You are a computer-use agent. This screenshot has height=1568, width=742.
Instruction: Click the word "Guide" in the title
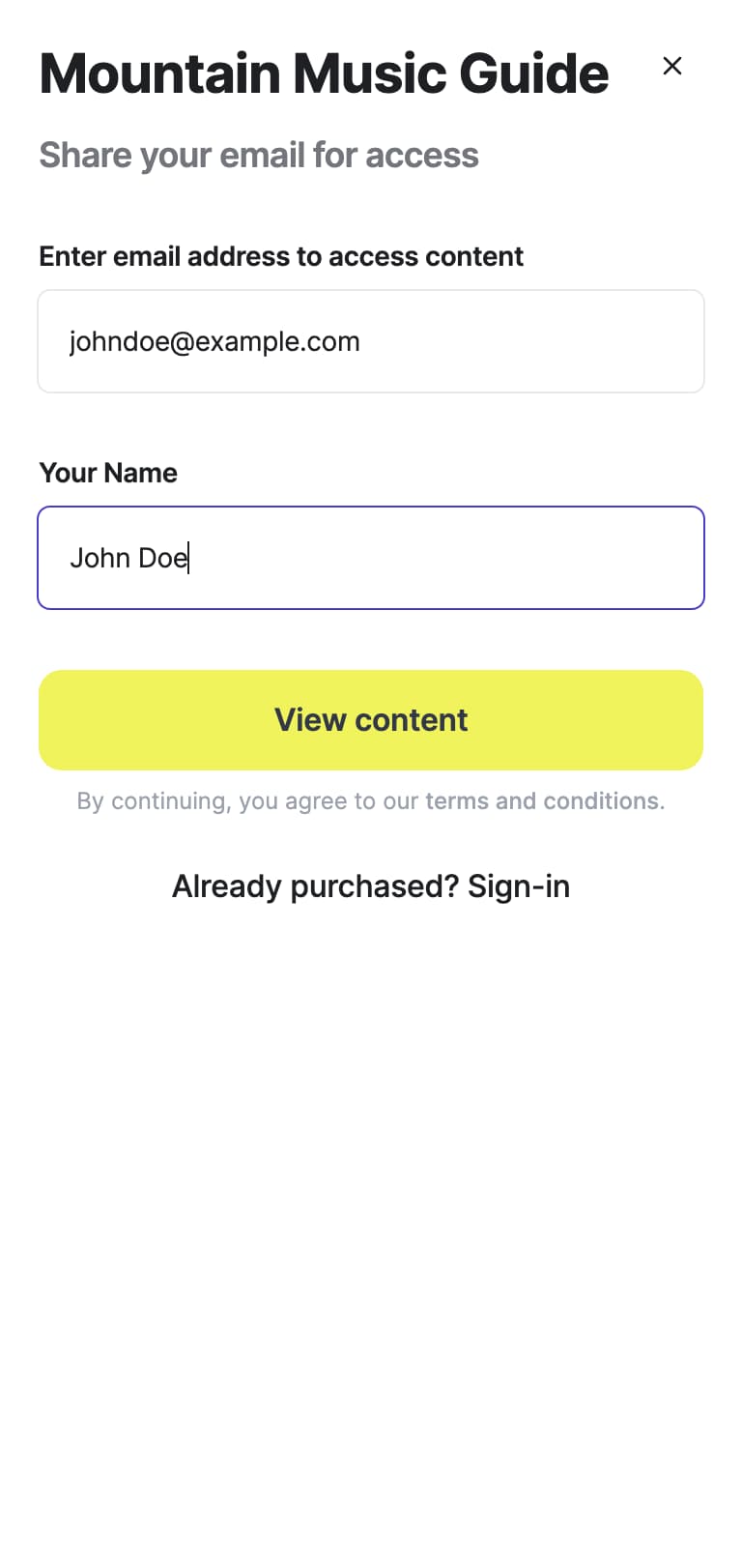point(534,73)
